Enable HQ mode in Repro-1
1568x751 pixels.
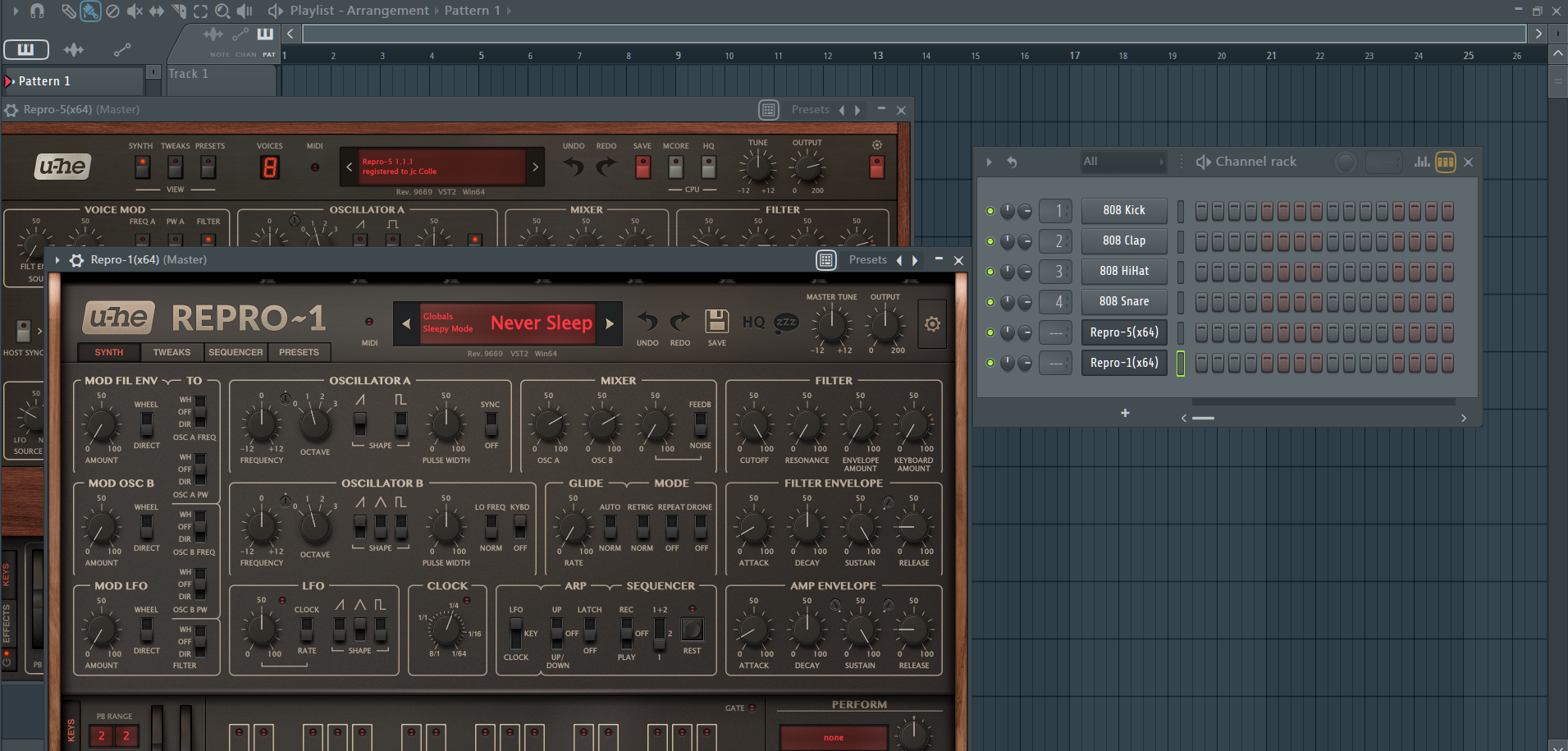753,322
